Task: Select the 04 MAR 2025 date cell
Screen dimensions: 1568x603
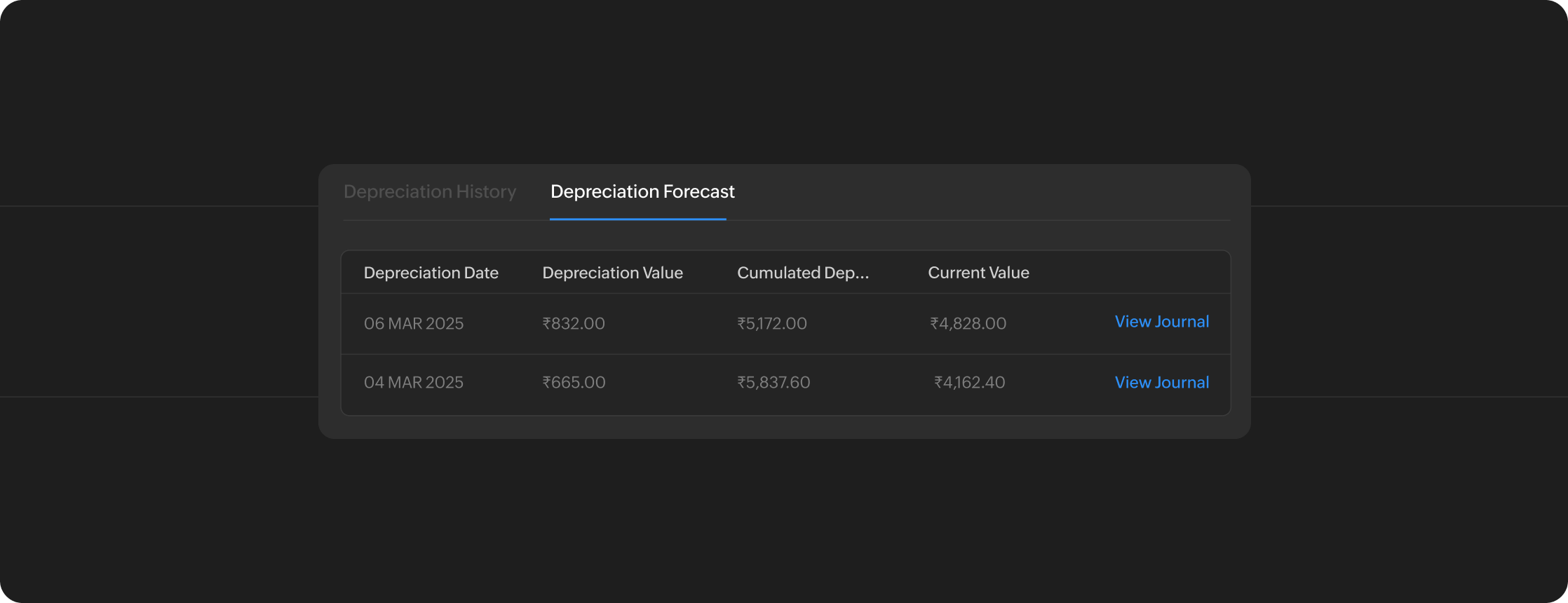Action: (413, 383)
